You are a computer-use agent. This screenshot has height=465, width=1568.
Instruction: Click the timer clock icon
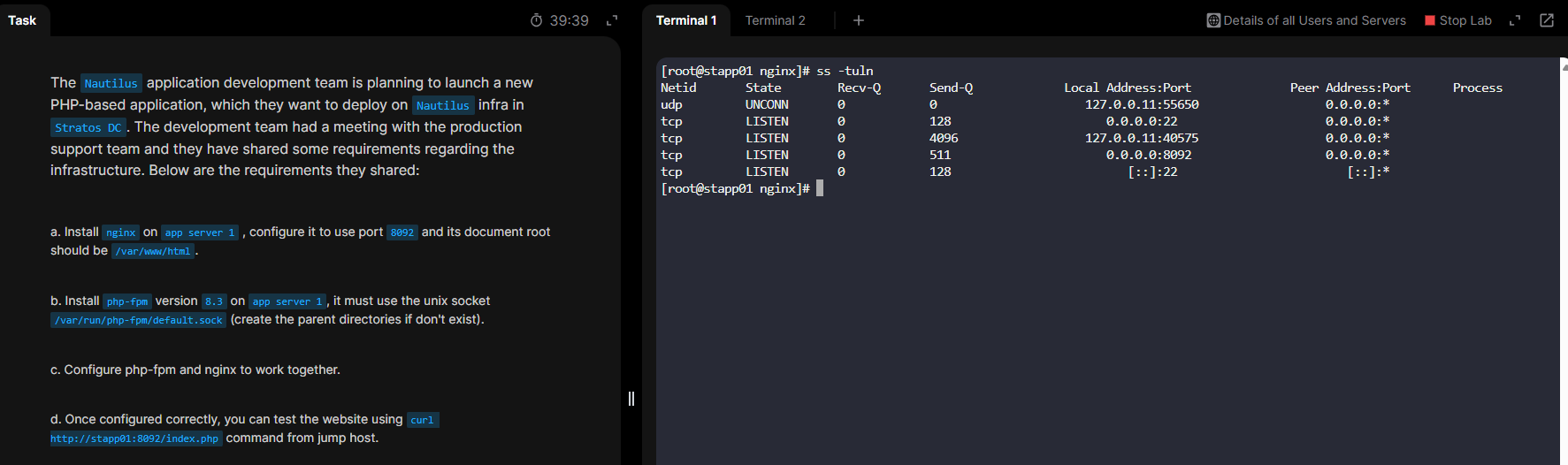click(536, 20)
